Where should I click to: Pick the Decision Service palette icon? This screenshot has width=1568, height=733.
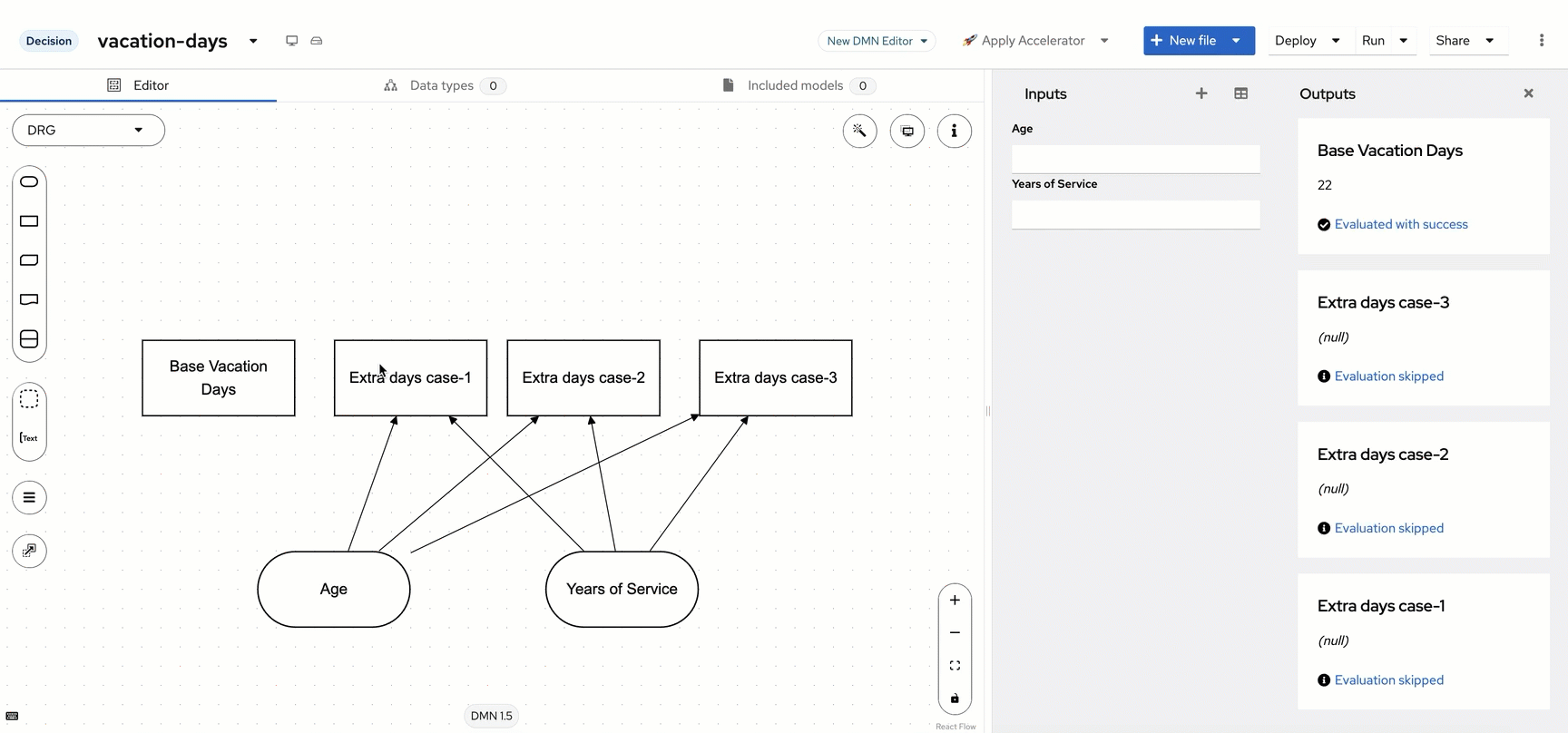(29, 339)
